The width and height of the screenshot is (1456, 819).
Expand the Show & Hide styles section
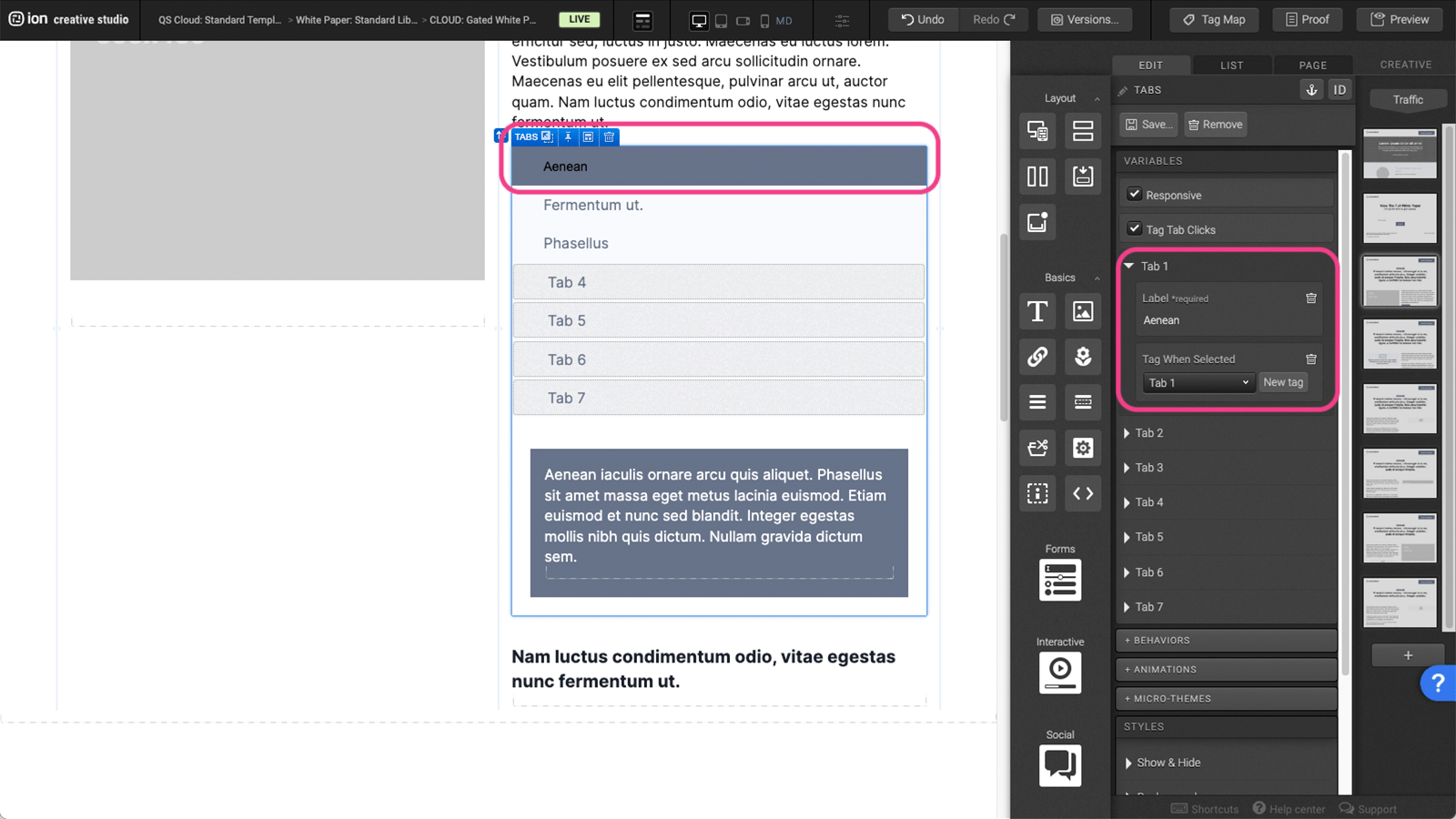click(x=1168, y=763)
